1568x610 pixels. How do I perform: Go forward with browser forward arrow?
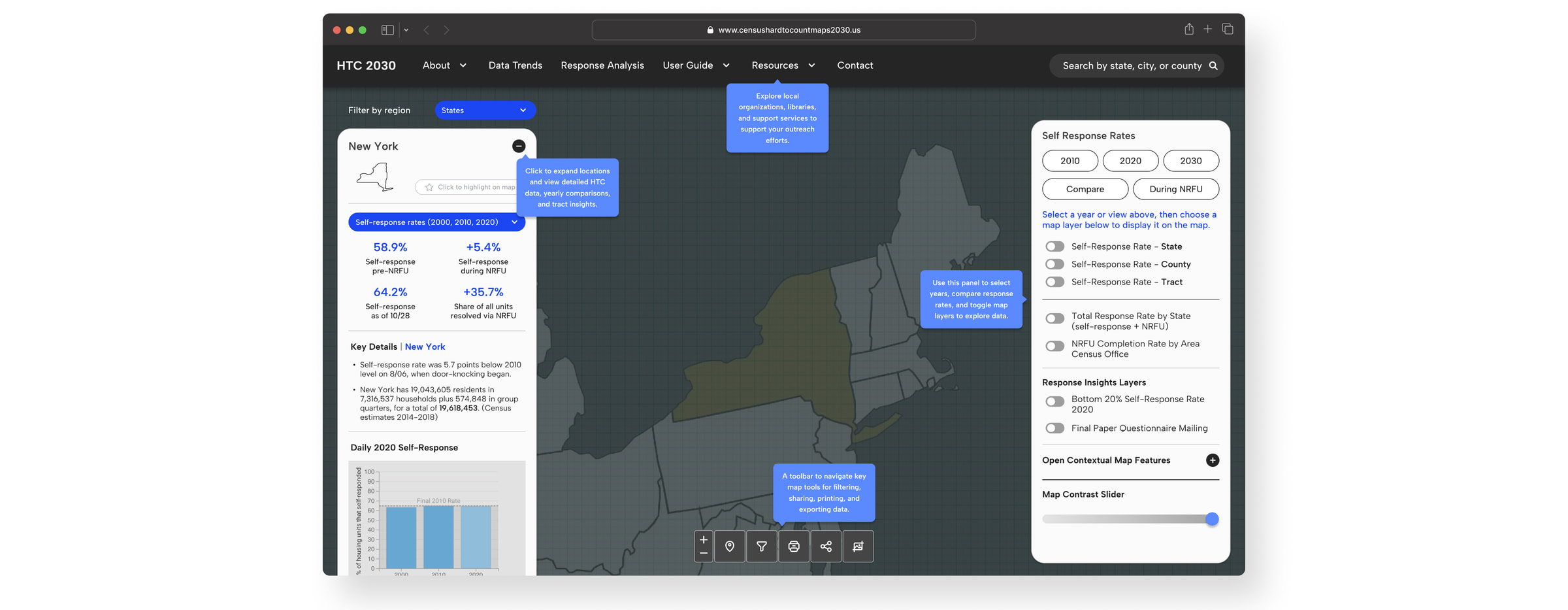(x=446, y=29)
